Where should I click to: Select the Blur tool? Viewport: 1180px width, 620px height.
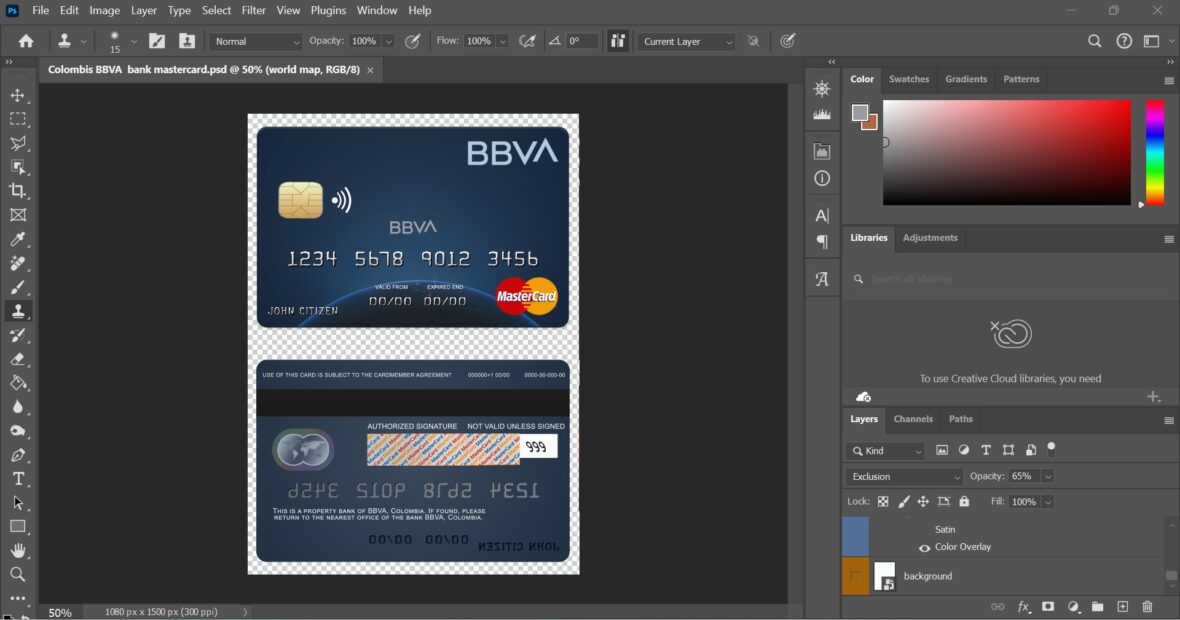click(x=17, y=407)
